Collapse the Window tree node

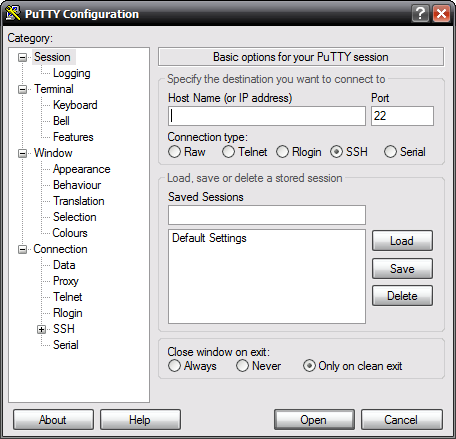pos(22,153)
